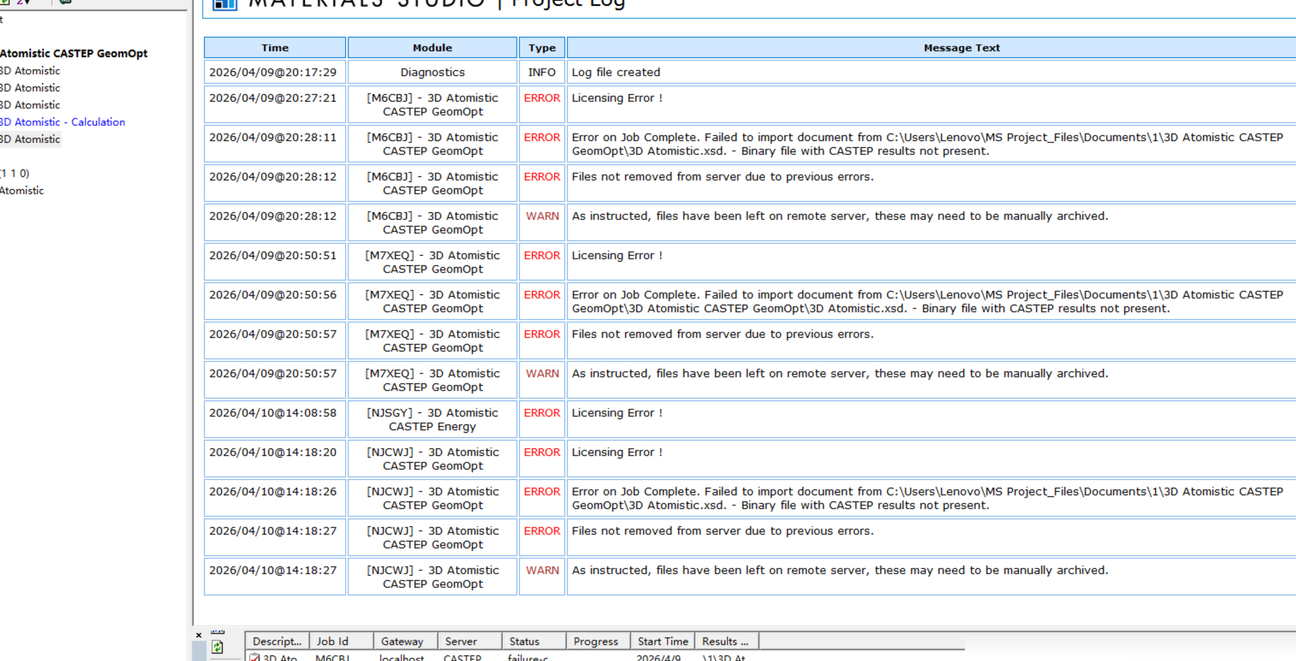This screenshot has height=661, width=1296.
Task: Click the refresh jobs icon in job explorer
Action: [217, 648]
